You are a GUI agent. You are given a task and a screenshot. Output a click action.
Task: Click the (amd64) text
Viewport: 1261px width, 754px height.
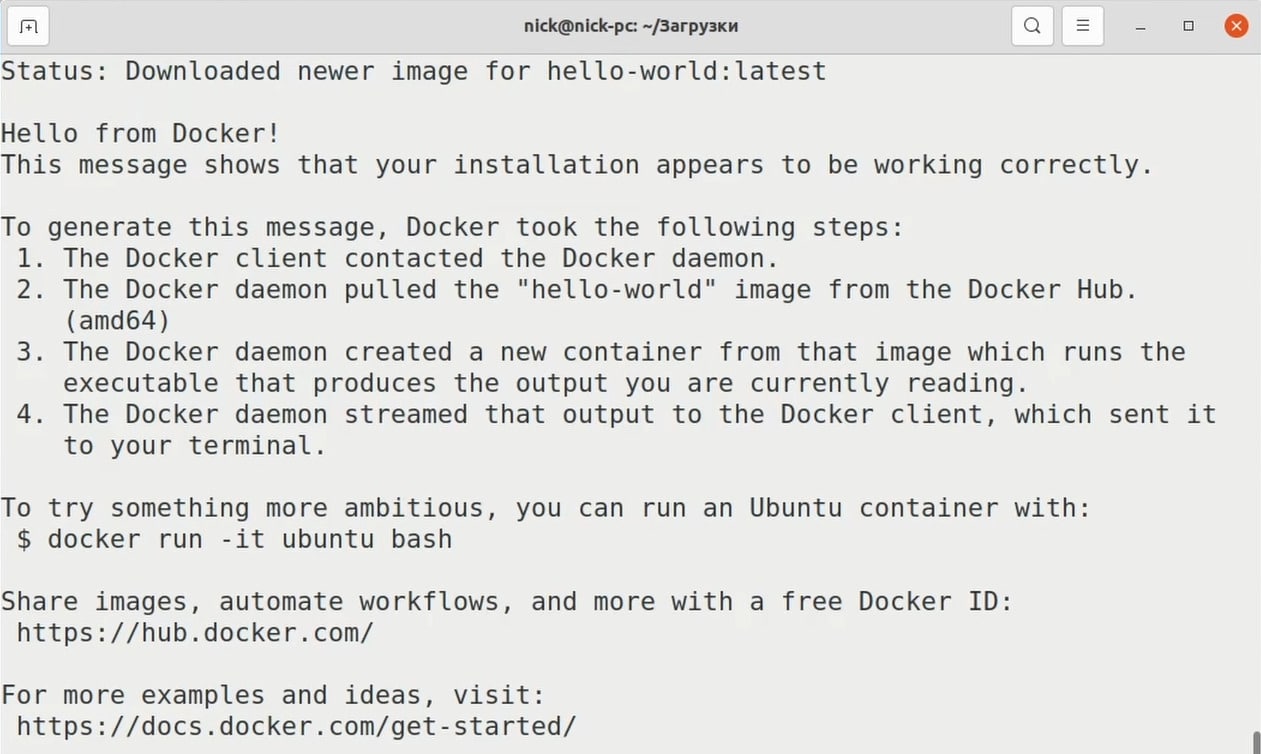coord(117,321)
